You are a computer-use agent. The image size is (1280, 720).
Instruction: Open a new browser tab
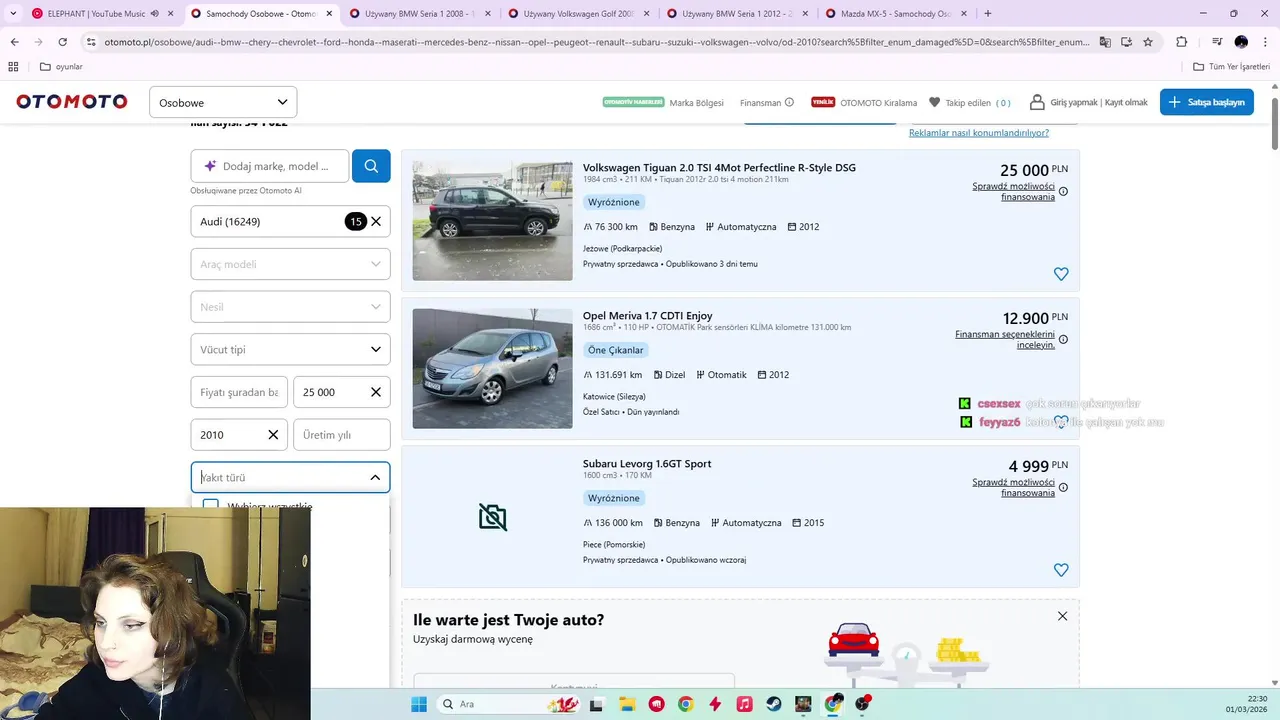pos(988,14)
